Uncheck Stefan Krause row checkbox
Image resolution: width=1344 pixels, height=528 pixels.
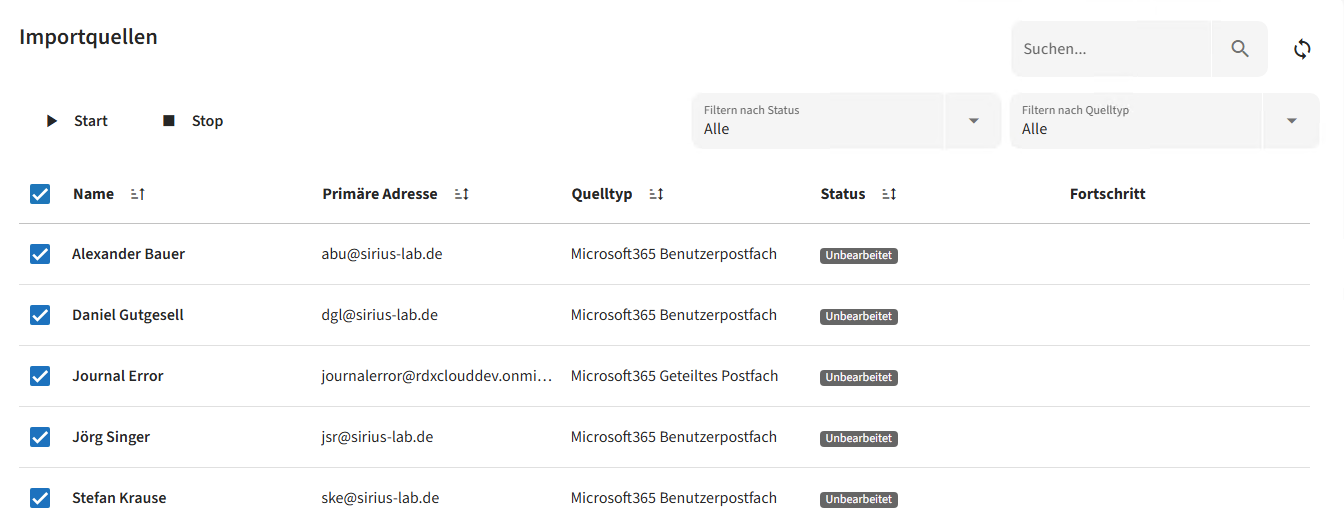[x=40, y=498]
